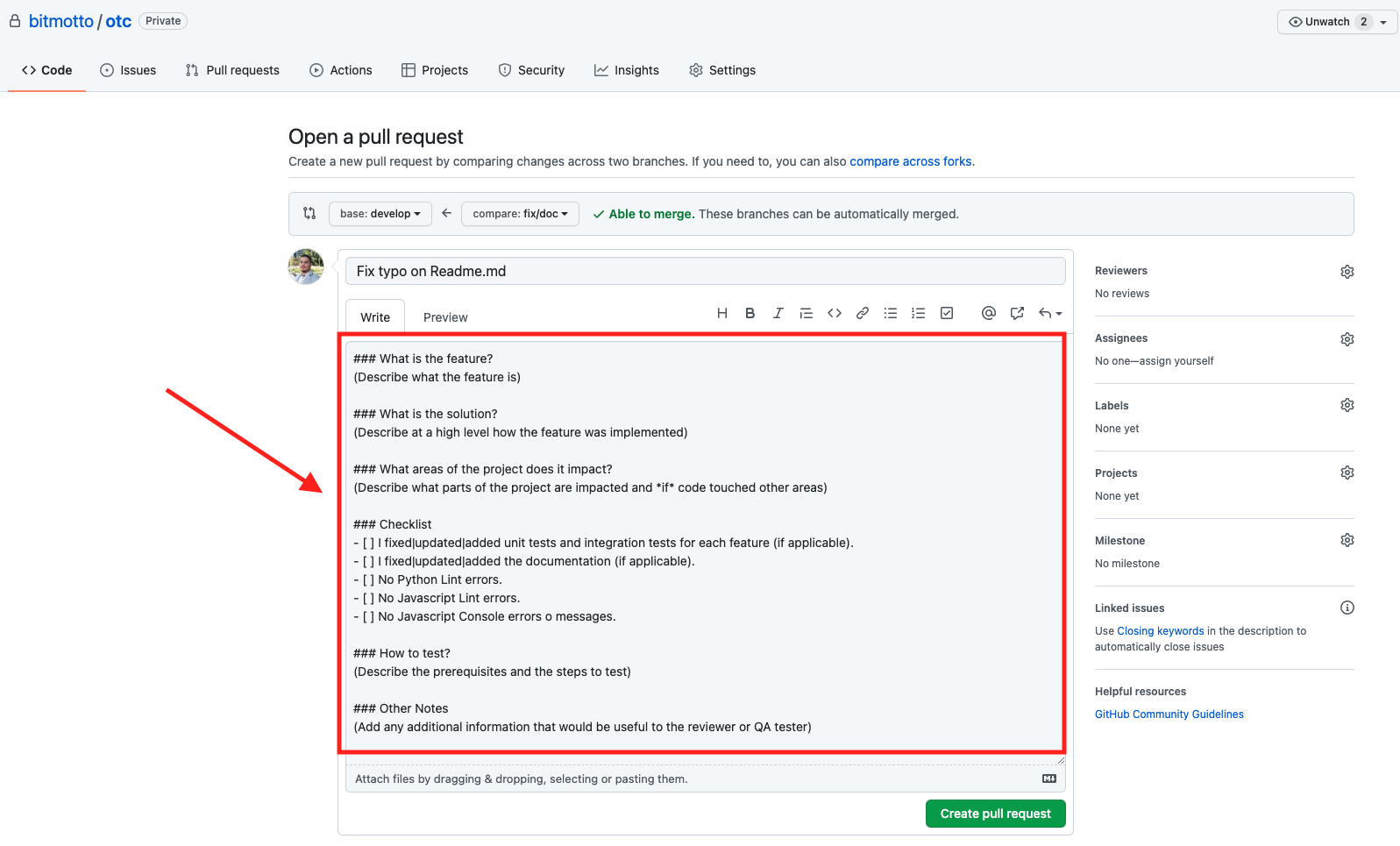Image resolution: width=1400 pixels, height=846 pixels.
Task: Expand the base: develop branch dropdown
Action: pos(380,214)
